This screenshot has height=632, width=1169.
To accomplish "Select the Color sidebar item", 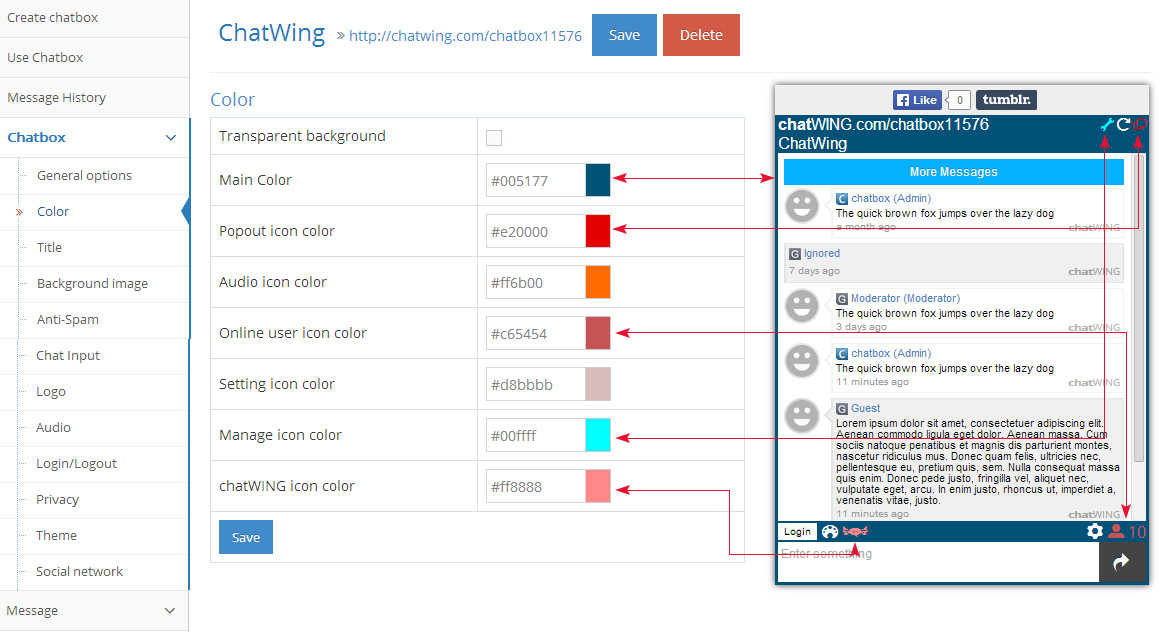I will click(x=53, y=212).
